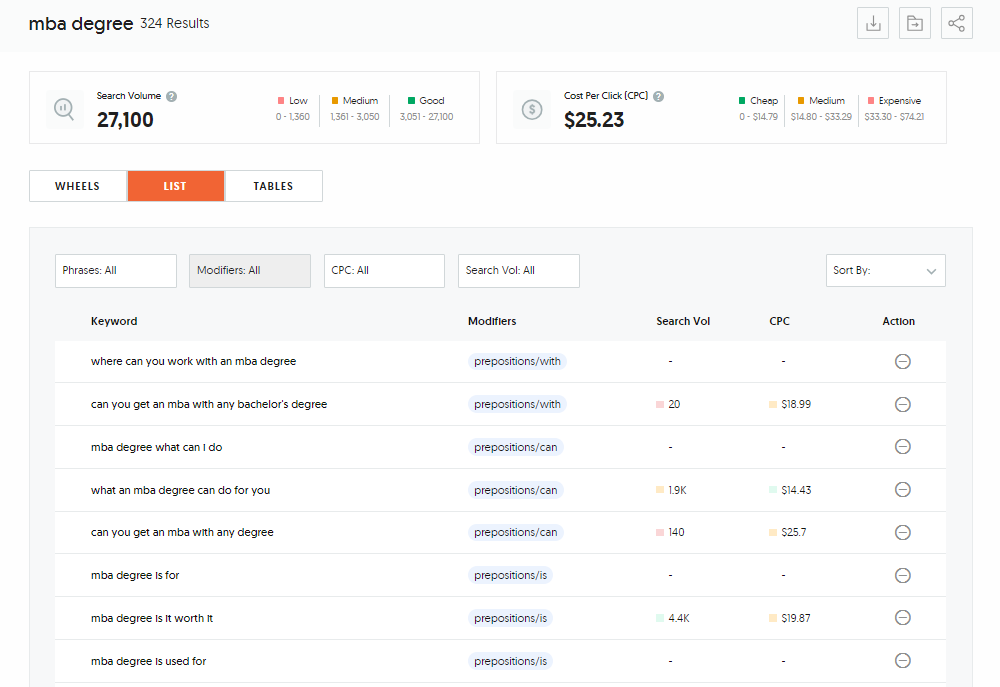Screen dimensions: 1000x687
Task: Click the green Cheap CPC legend swatch
Action: coord(742,101)
